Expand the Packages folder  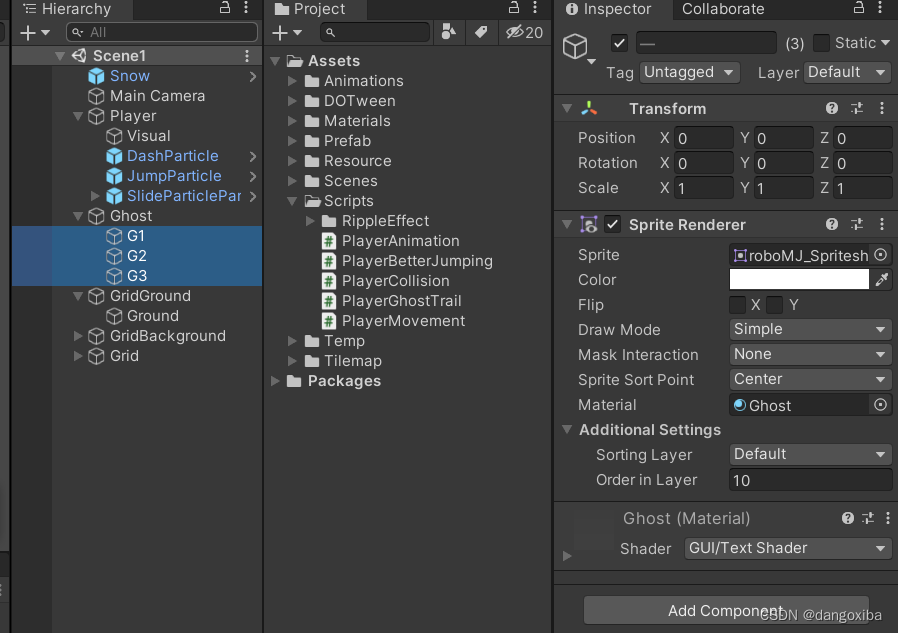tap(275, 381)
